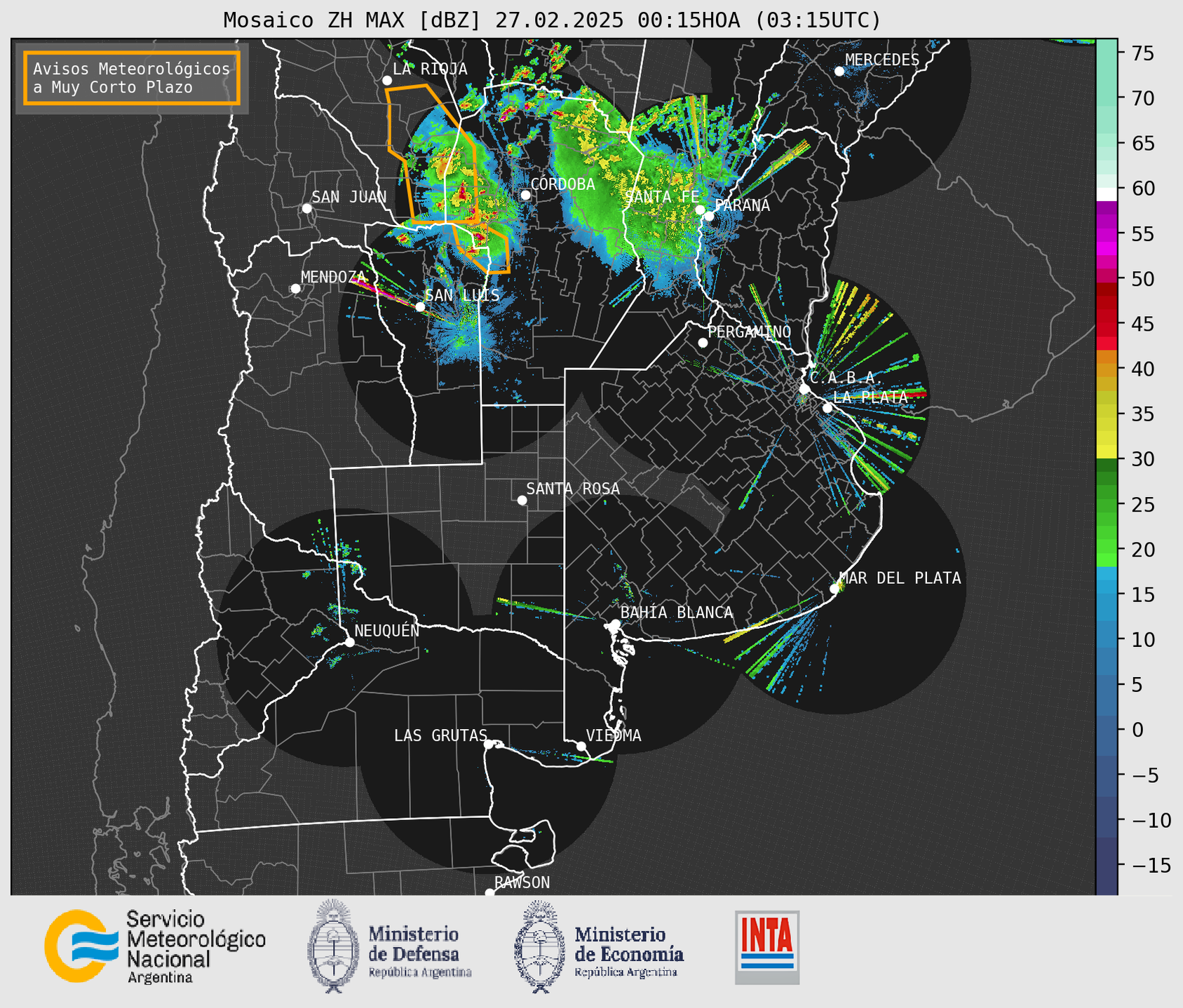This screenshot has width=1183, height=1008.
Task: Click the 20 label on the color scale
Action: click(x=1142, y=550)
